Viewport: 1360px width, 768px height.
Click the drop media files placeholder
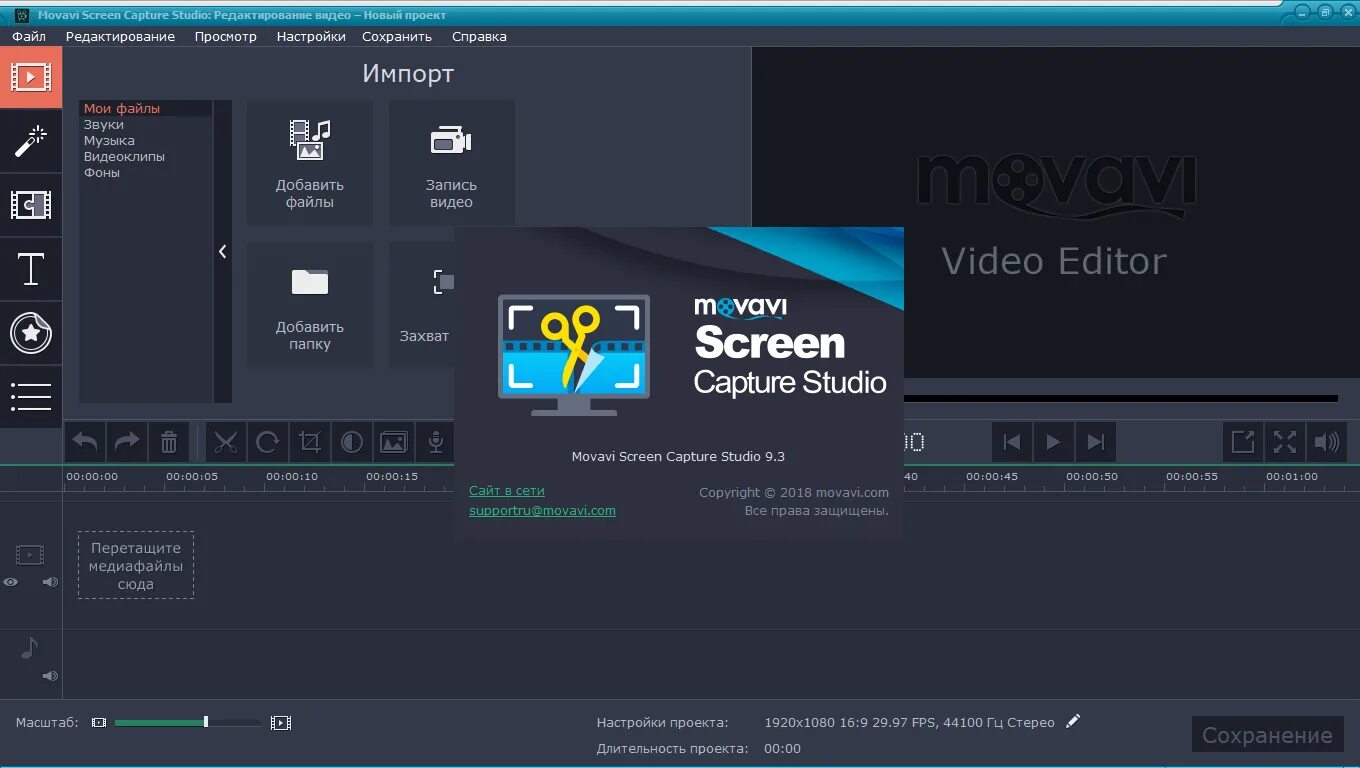coord(136,565)
